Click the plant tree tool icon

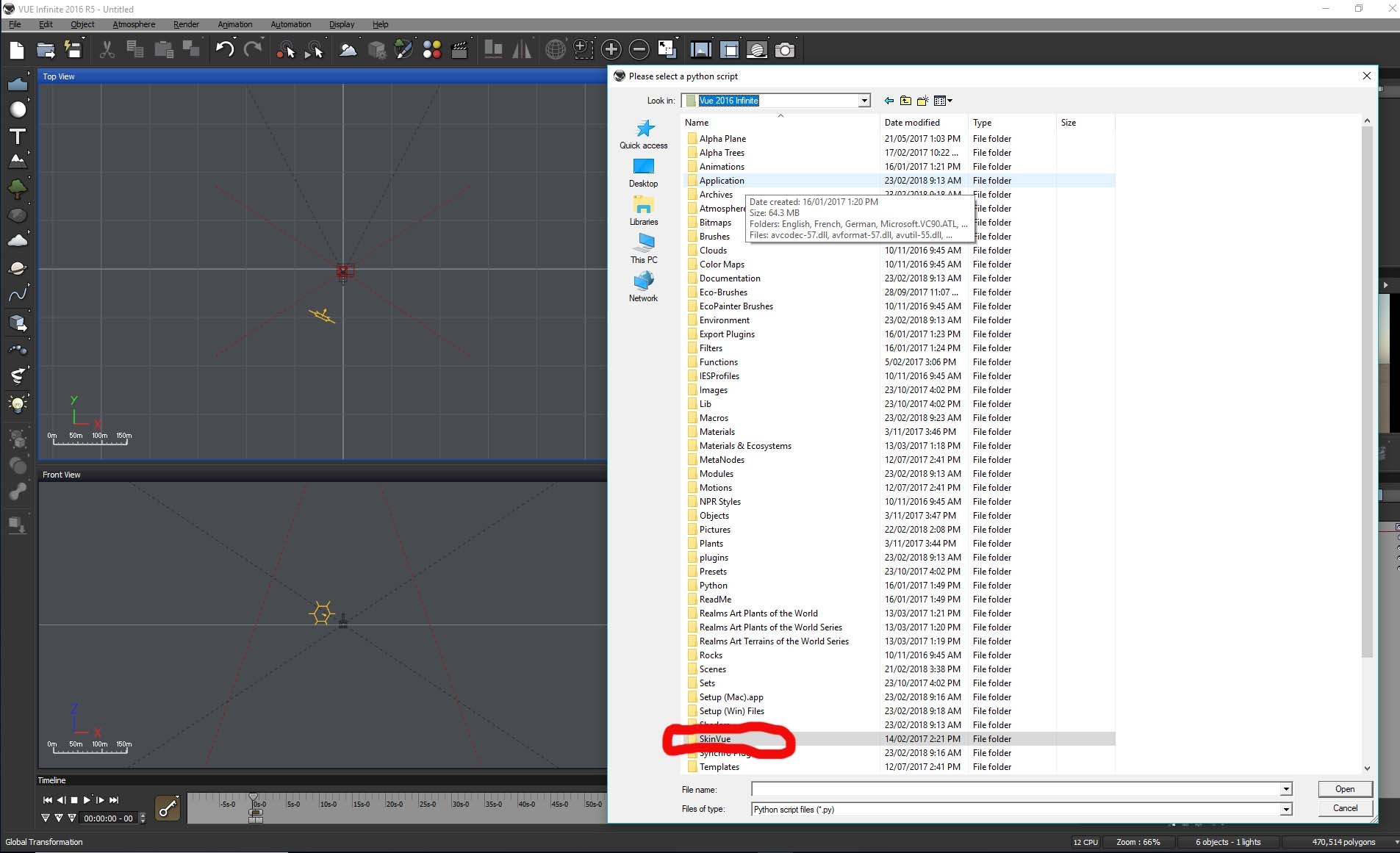click(x=17, y=189)
